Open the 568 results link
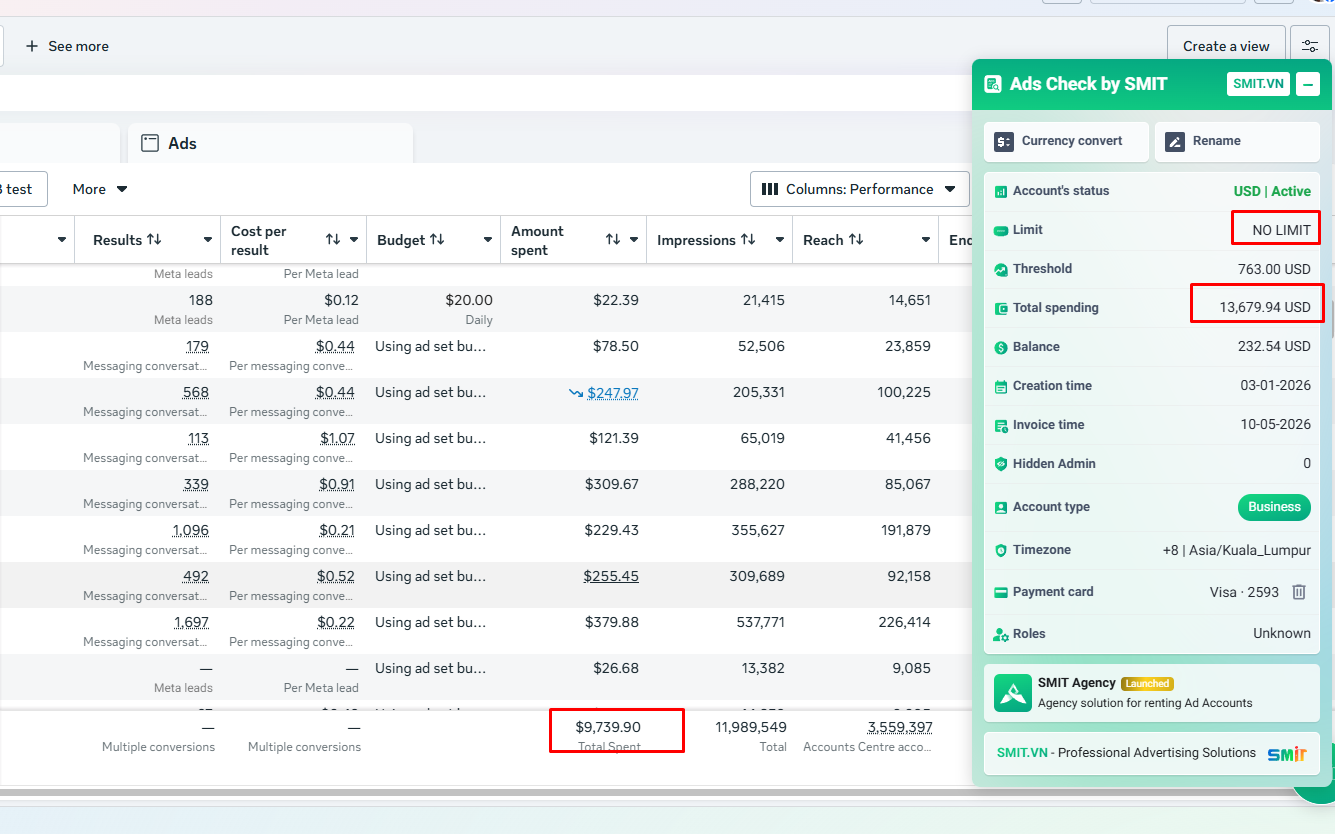The image size is (1335, 834). (196, 393)
